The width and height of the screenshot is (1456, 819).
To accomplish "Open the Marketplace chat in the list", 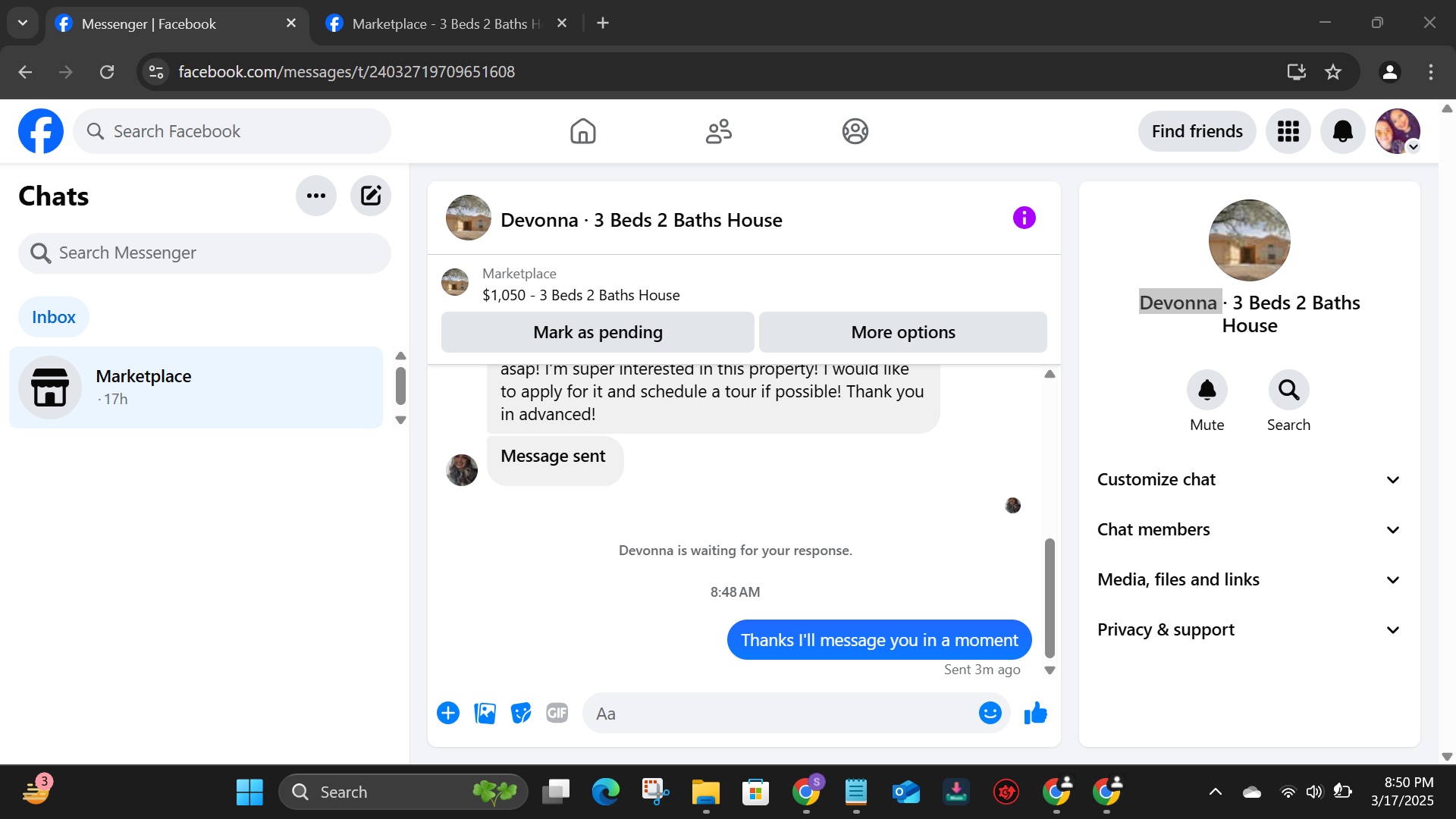I will click(x=196, y=388).
